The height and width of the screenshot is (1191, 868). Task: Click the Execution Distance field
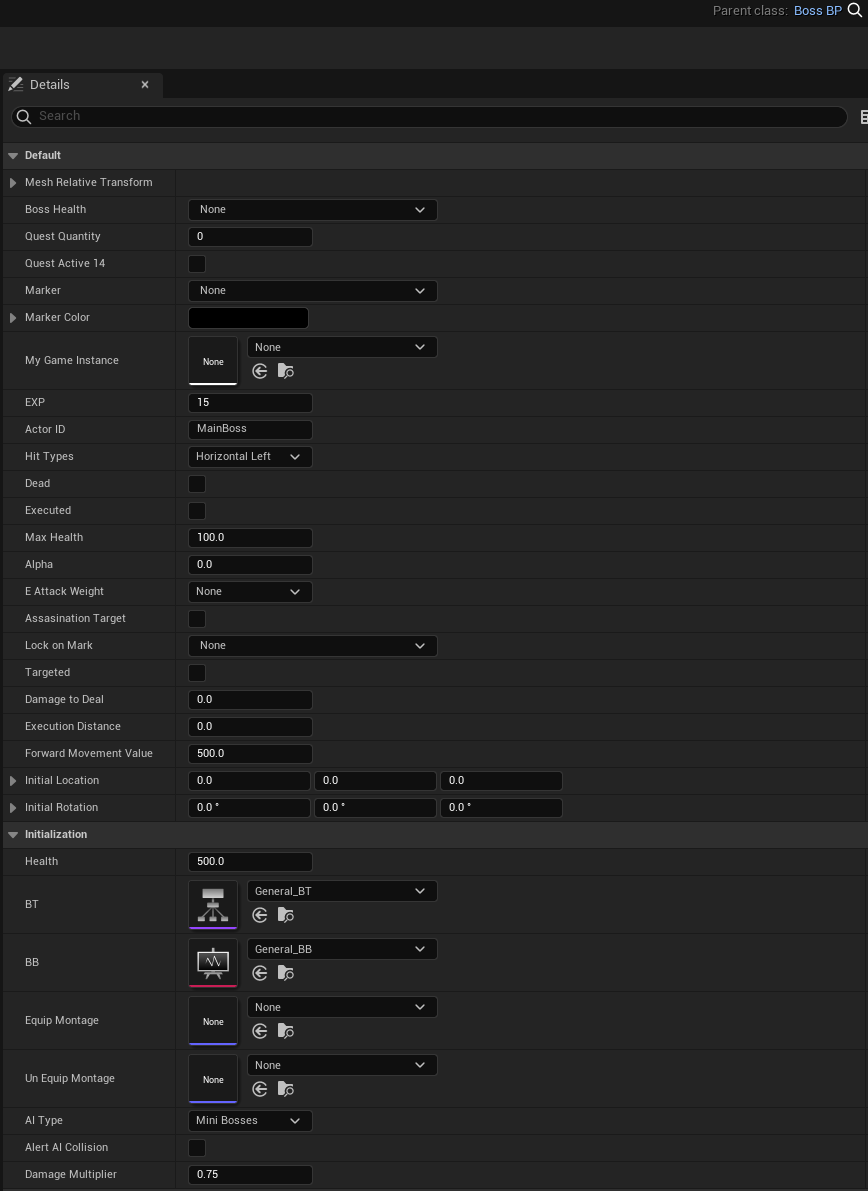coord(250,727)
